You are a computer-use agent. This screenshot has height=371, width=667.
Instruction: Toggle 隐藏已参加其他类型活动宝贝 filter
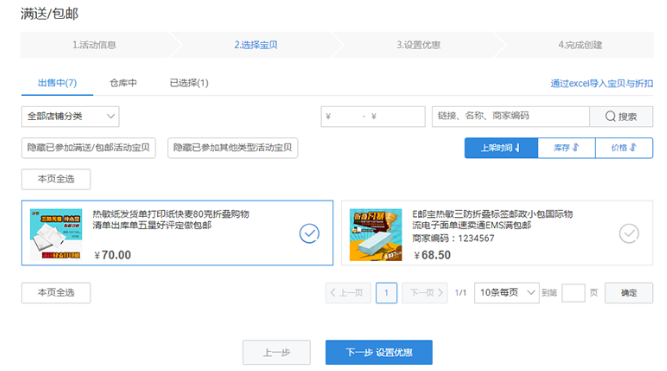tap(233, 148)
